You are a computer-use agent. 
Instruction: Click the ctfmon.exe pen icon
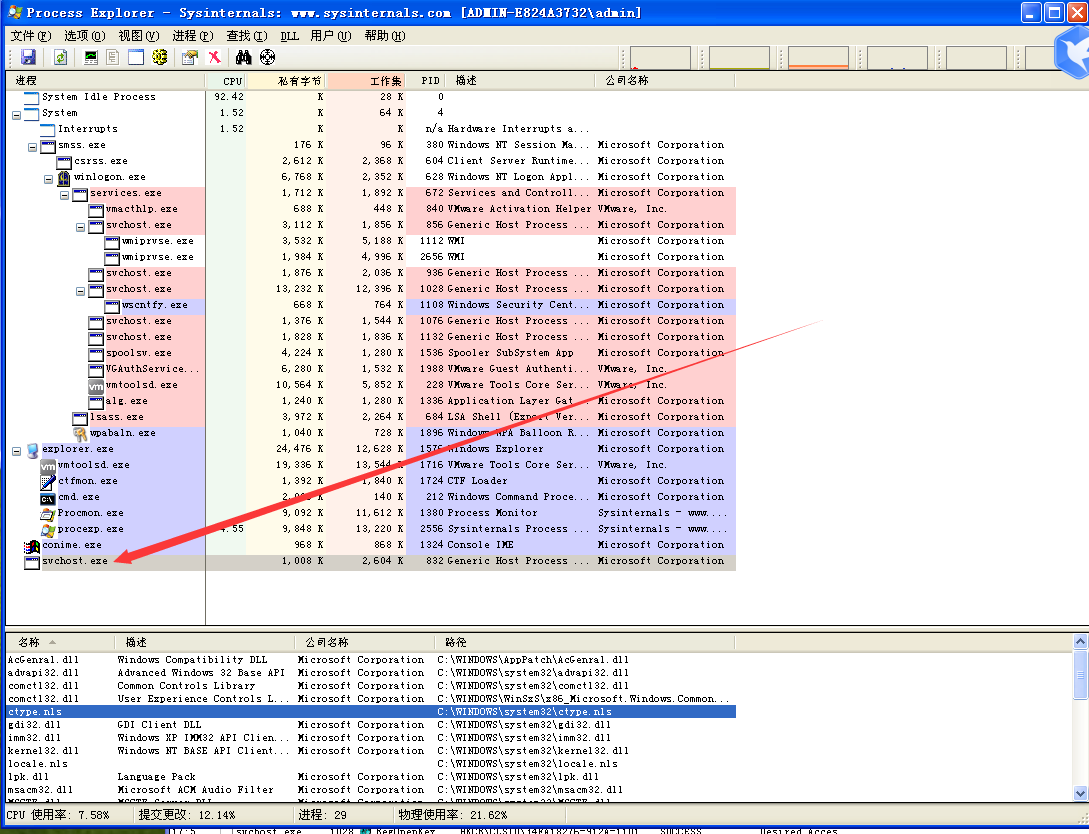pos(47,481)
